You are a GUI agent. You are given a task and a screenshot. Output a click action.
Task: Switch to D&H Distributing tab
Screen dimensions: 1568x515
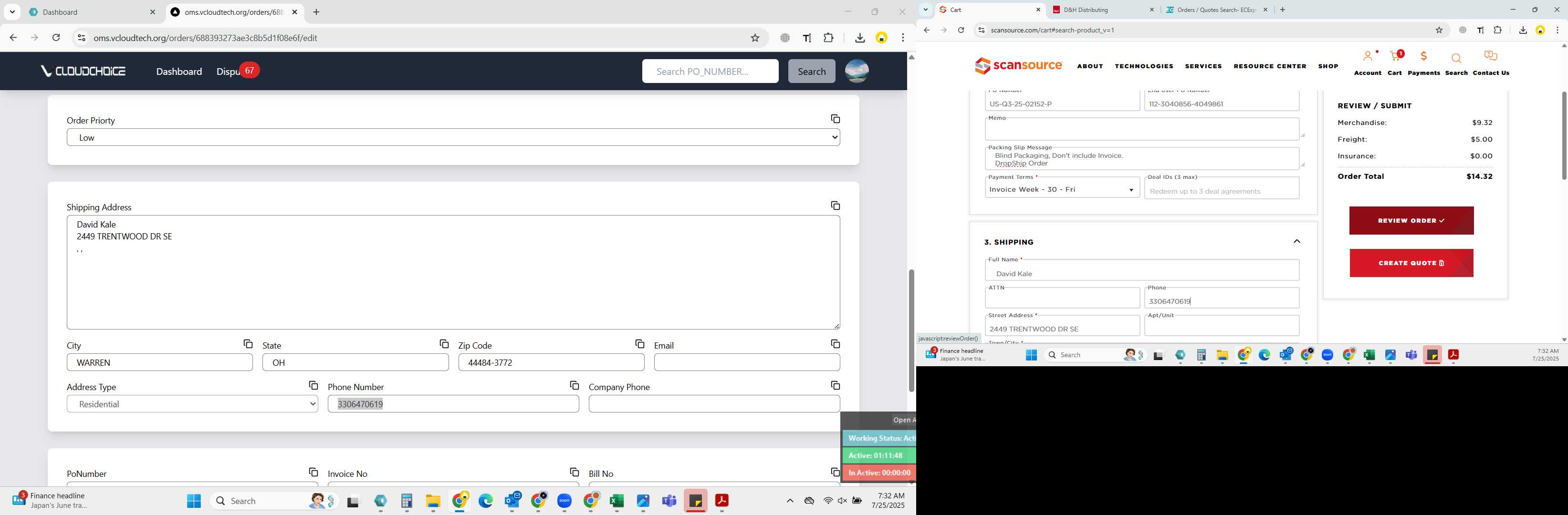(x=1103, y=10)
